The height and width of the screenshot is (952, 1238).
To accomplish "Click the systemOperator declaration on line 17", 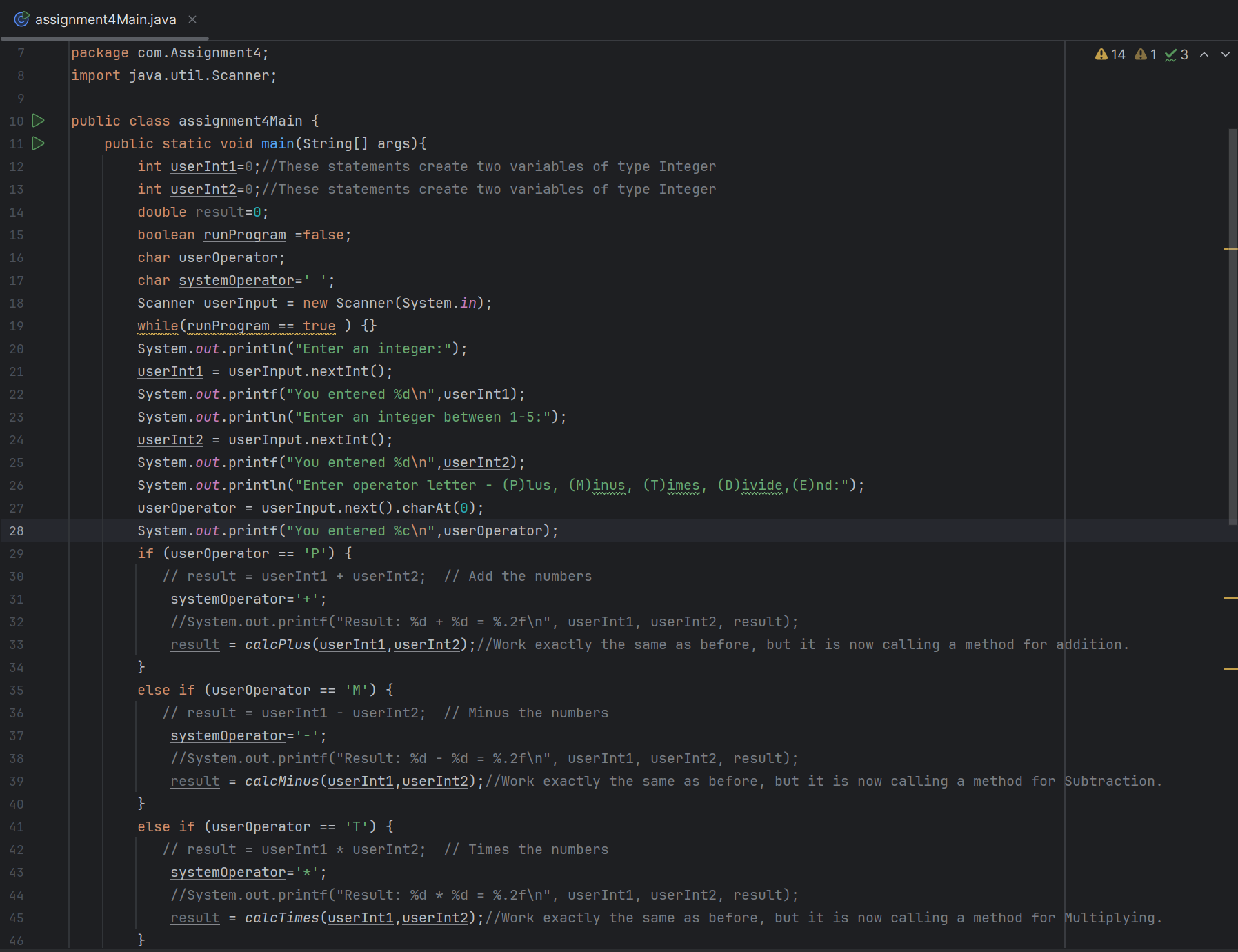I will tap(237, 280).
